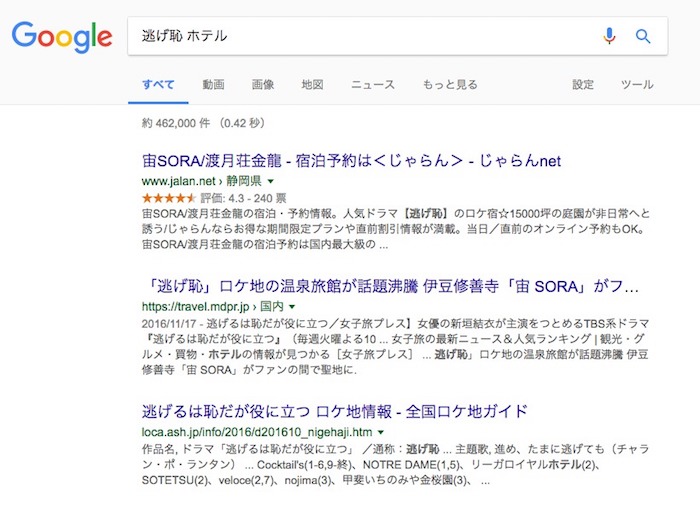The width and height of the screenshot is (700, 508).
Task: Open the 全国ロケ地ガイド result link
Action: tap(335, 411)
